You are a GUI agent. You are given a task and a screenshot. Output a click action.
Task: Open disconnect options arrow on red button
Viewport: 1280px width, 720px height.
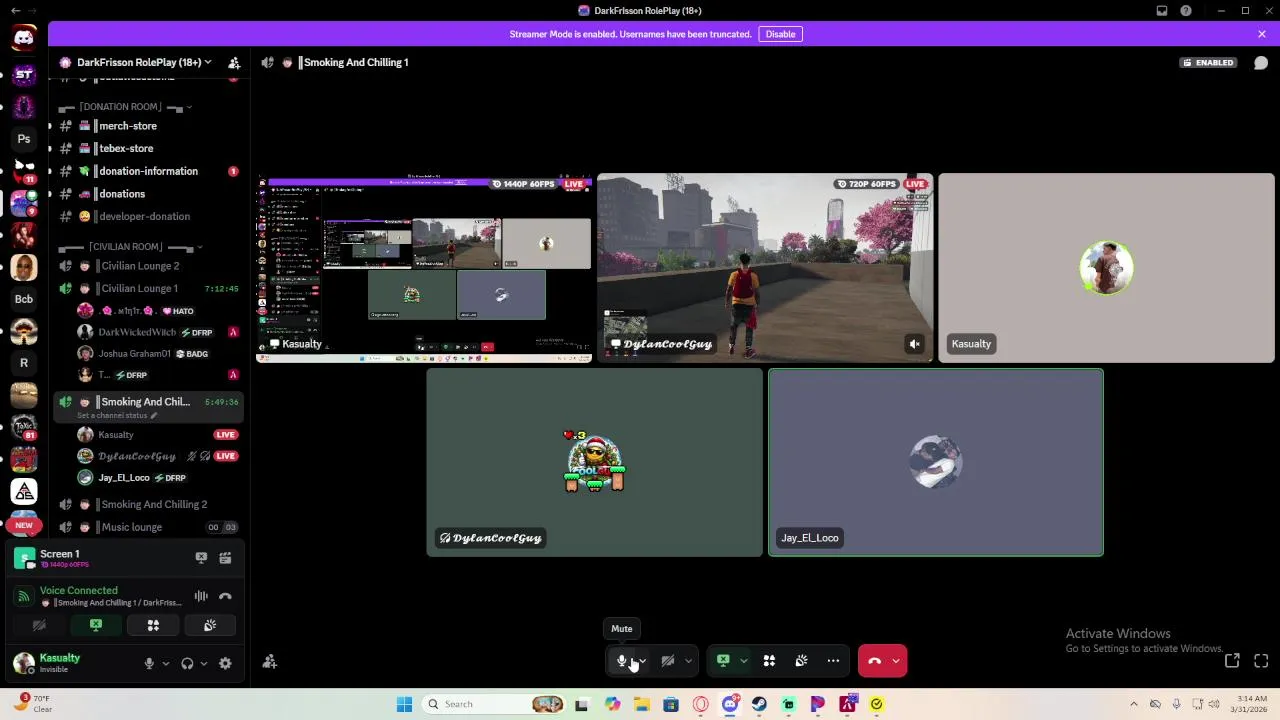tap(896, 661)
